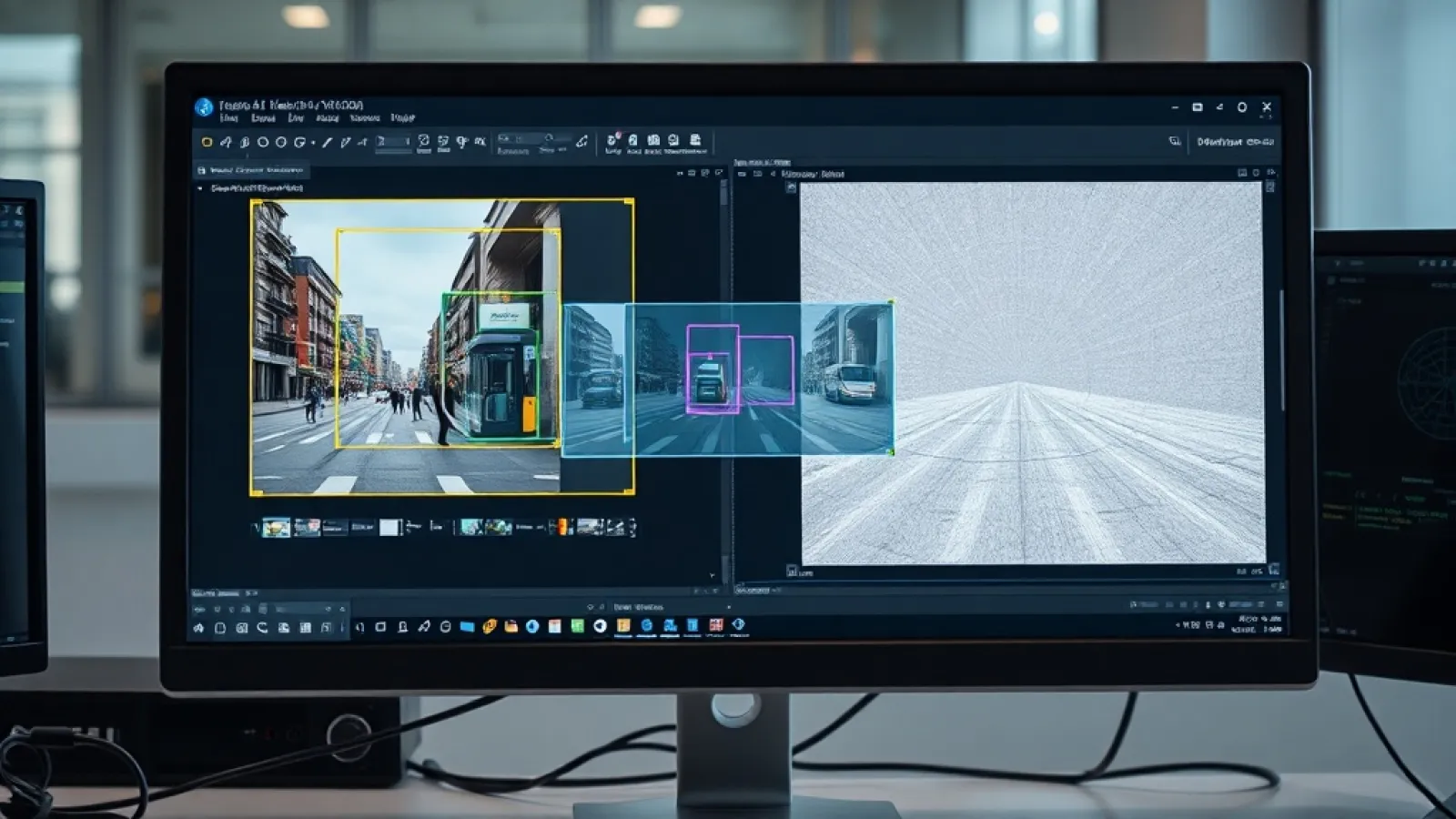The height and width of the screenshot is (819, 1456).
Task: Click the wide text field left of the chain icon
Action: click(x=532, y=138)
